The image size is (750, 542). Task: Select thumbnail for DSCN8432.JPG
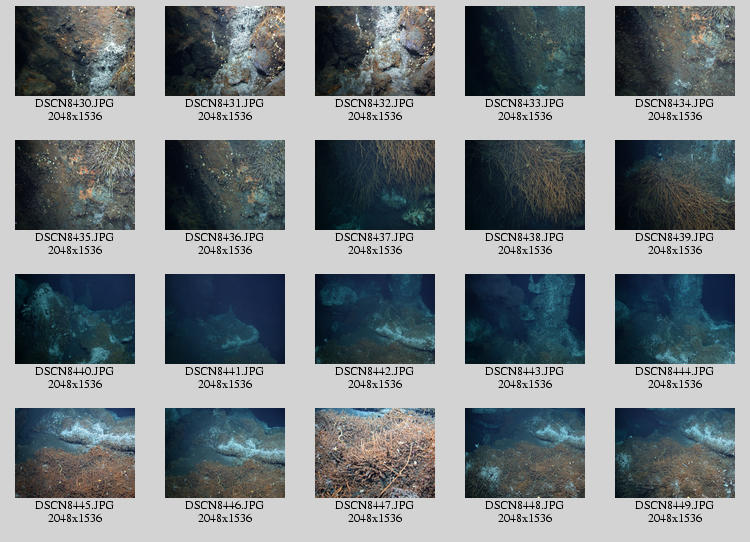374,51
